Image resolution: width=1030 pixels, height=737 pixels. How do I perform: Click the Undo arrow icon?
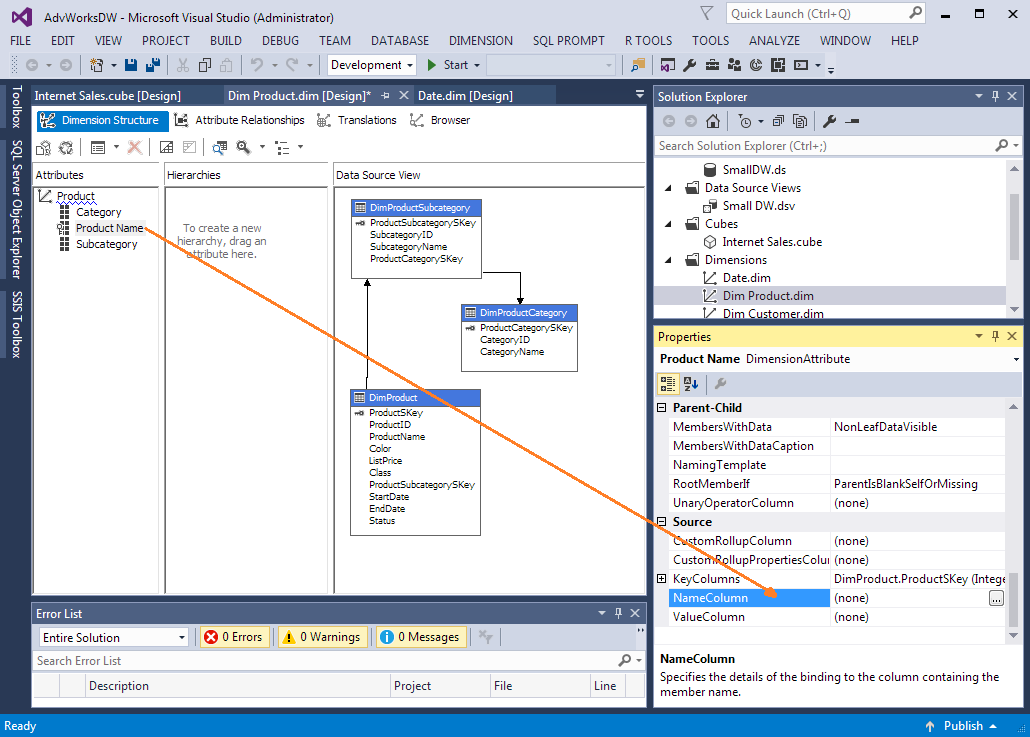(x=256, y=65)
